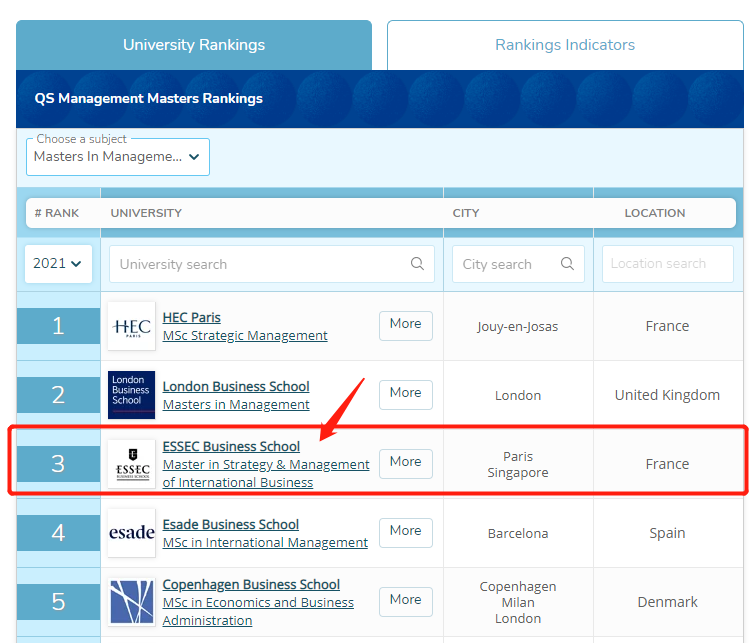Viewport: 750px width, 643px height.
Task: Click the United Kingdom location cell
Action: pyautogui.click(x=667, y=395)
